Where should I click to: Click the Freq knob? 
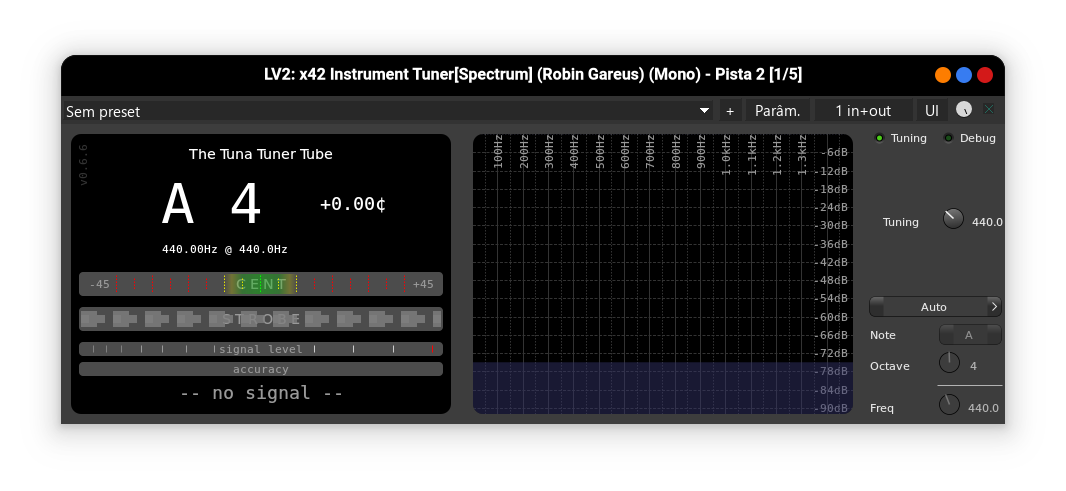[x=949, y=405]
